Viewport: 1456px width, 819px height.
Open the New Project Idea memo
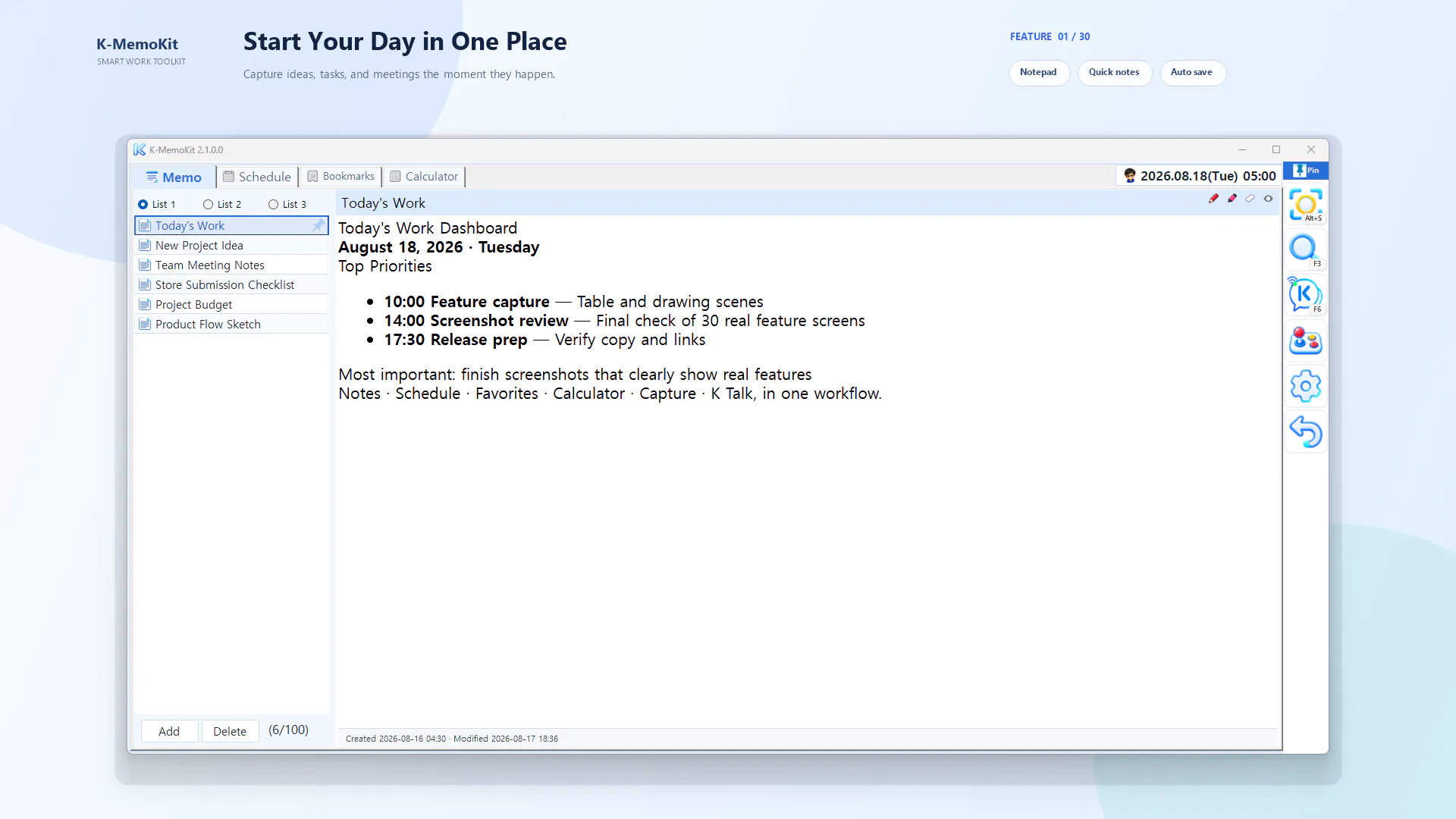pyautogui.click(x=231, y=246)
